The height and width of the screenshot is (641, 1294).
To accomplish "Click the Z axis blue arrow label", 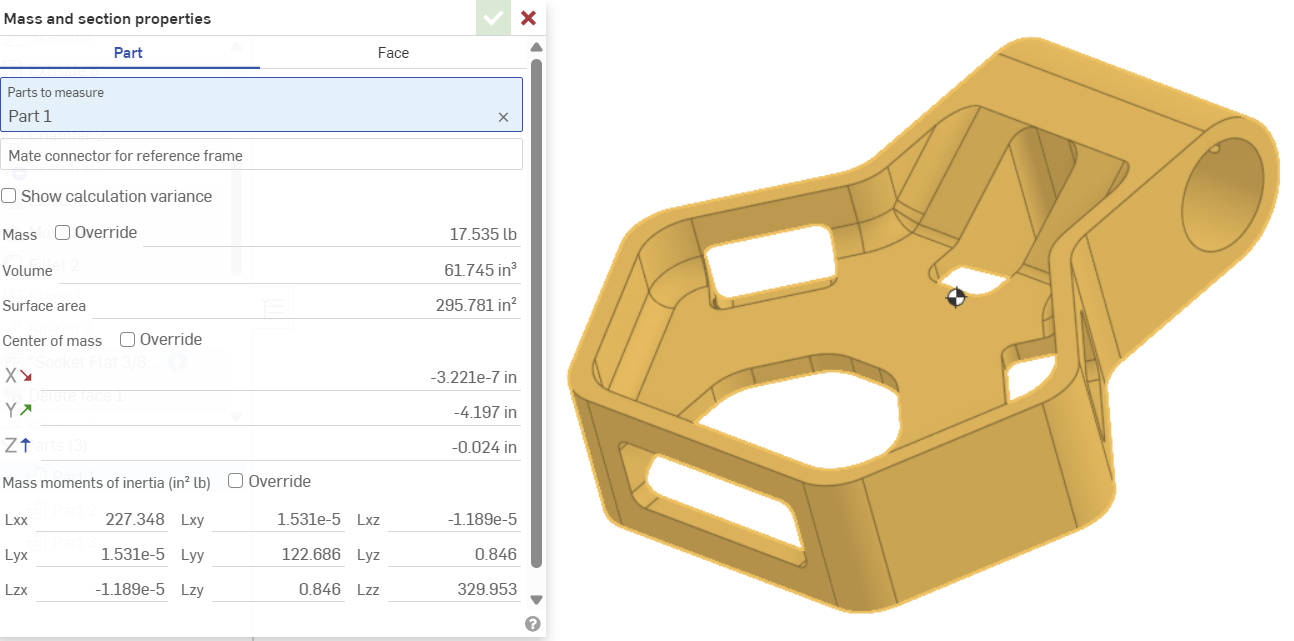I will click(x=16, y=445).
